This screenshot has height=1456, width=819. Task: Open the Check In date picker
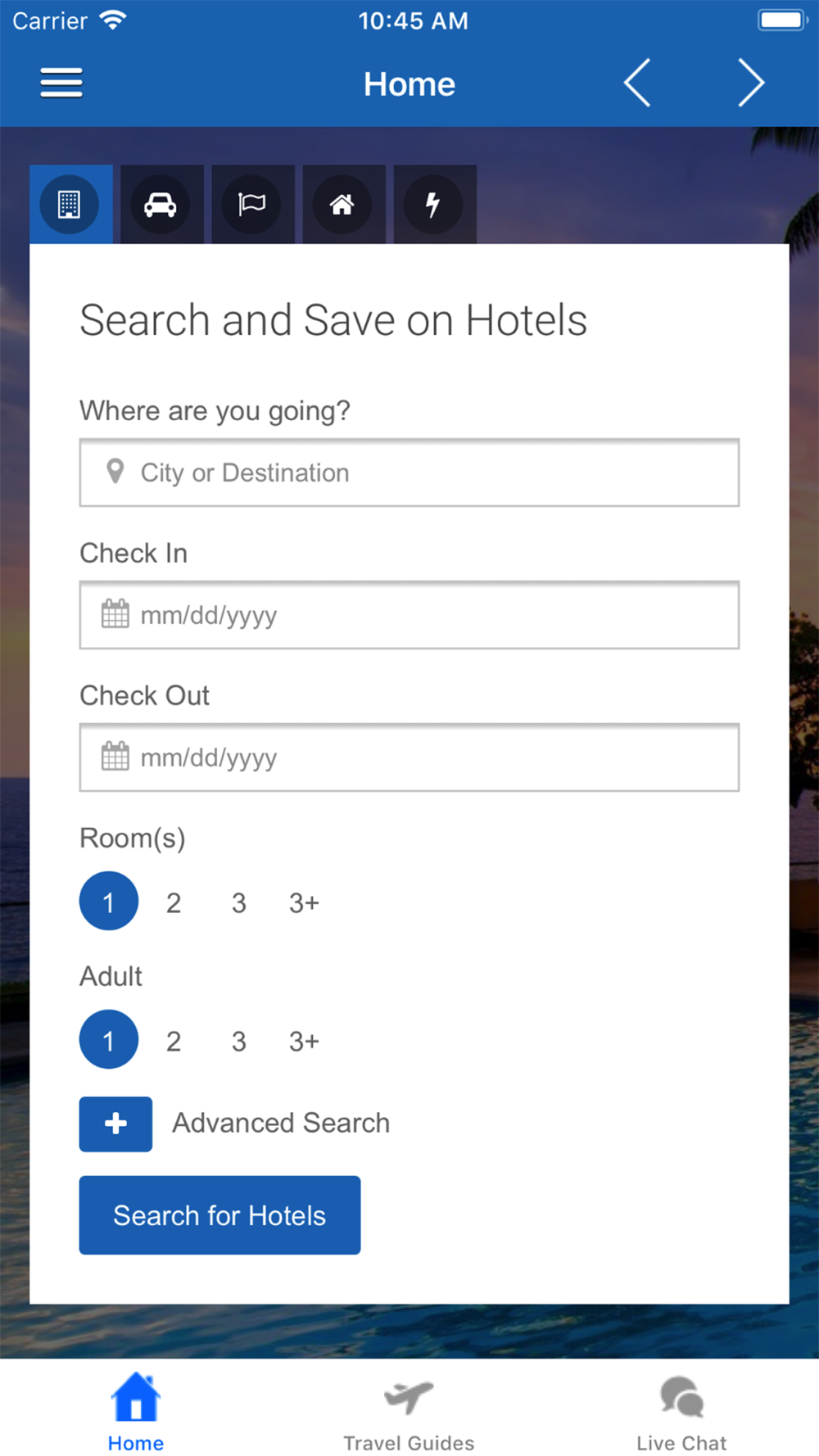pyautogui.click(x=409, y=615)
